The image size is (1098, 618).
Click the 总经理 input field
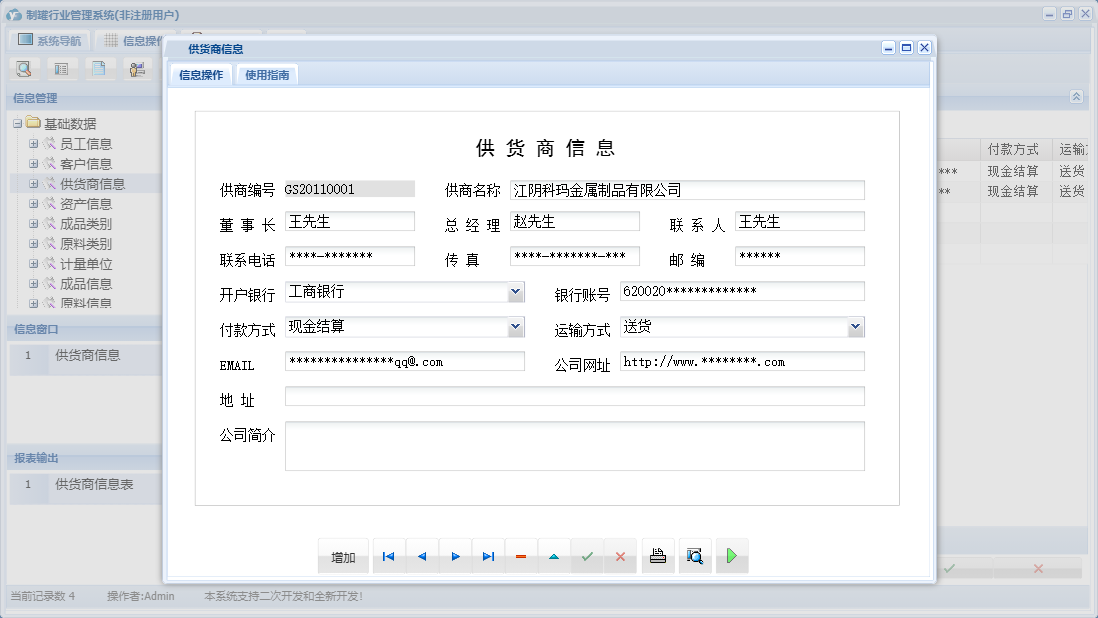pyautogui.click(x=575, y=222)
